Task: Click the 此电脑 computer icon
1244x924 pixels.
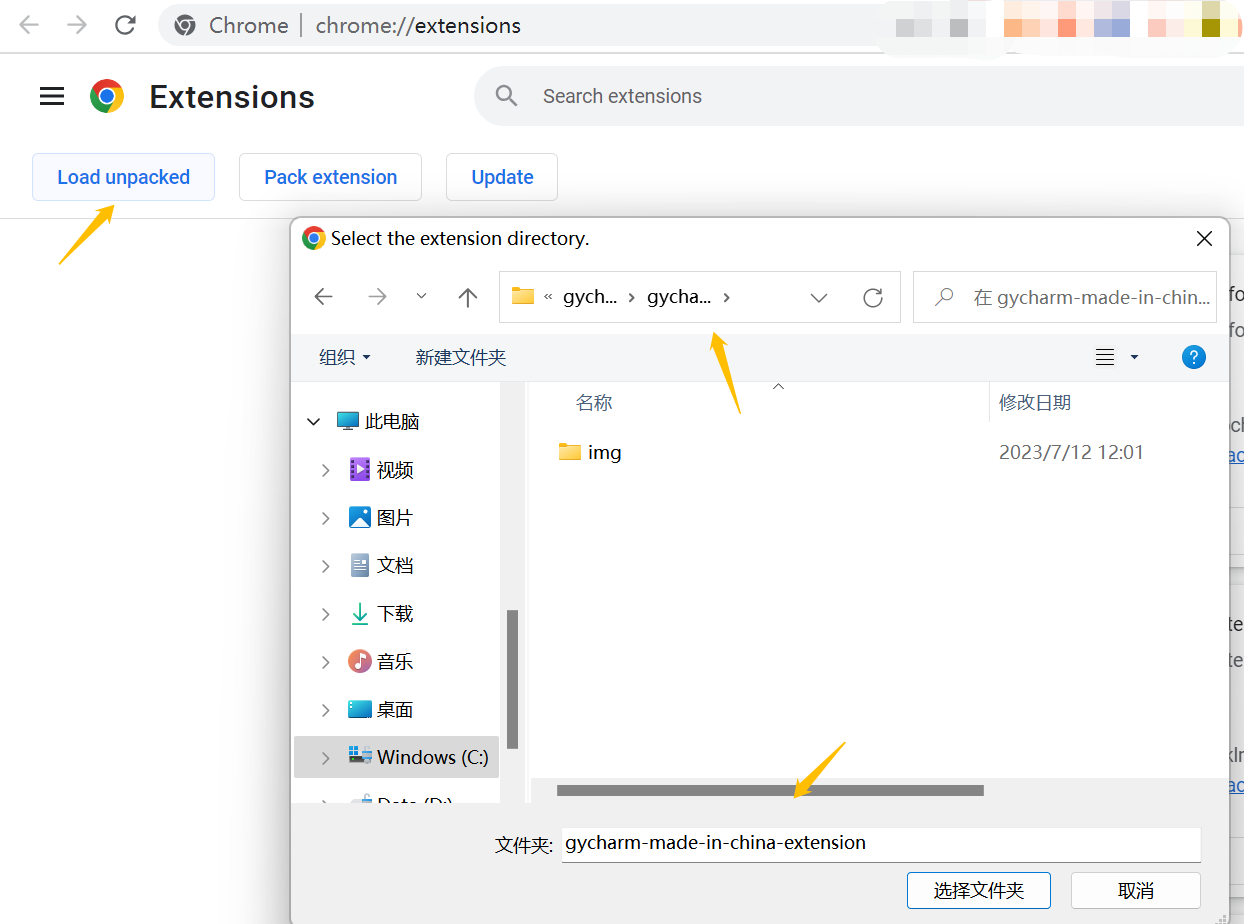Action: click(347, 421)
